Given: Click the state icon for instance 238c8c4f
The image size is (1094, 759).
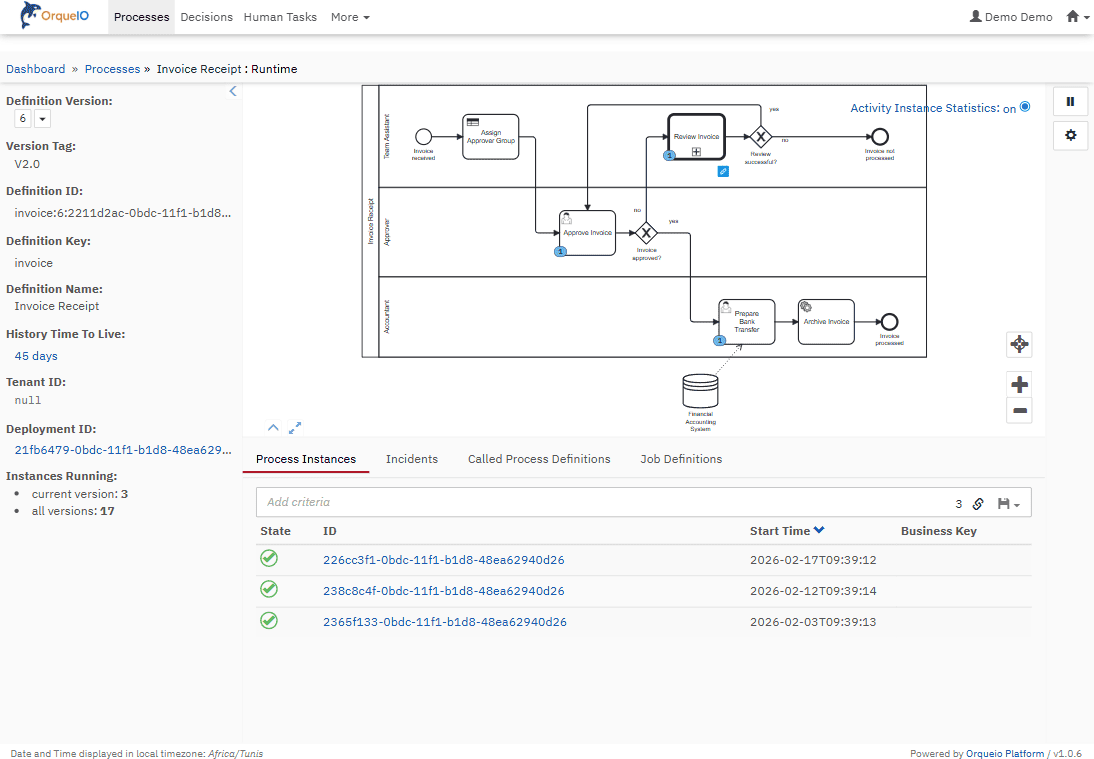Looking at the screenshot, I should tap(269, 589).
